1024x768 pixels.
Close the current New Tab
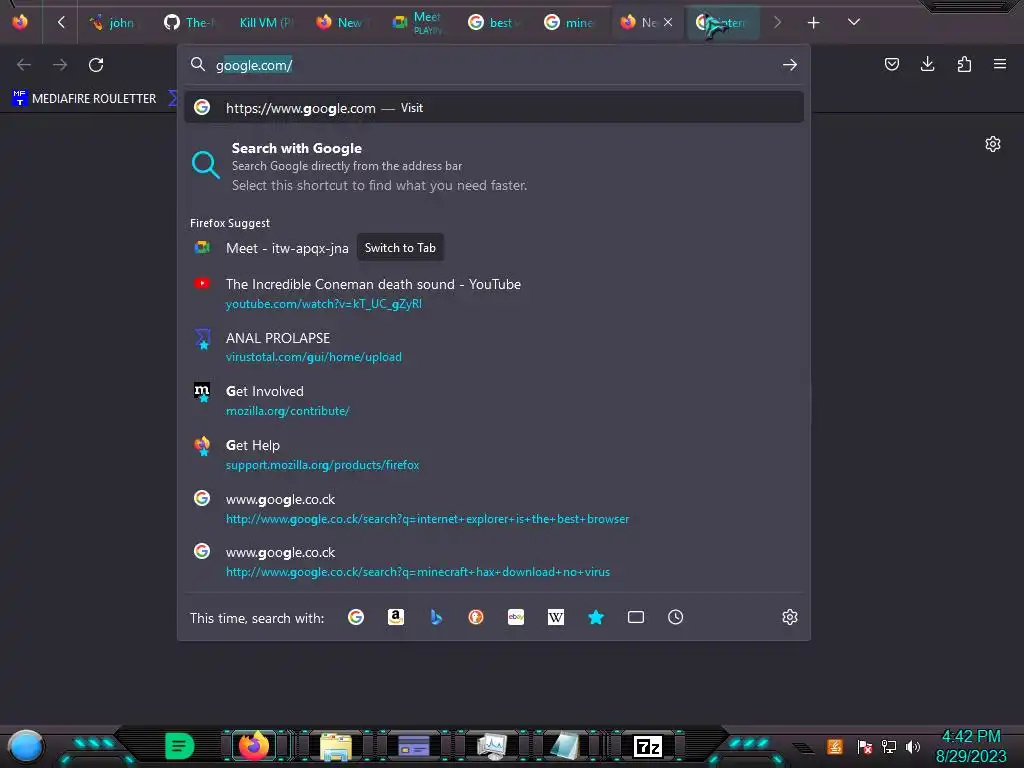(x=667, y=22)
